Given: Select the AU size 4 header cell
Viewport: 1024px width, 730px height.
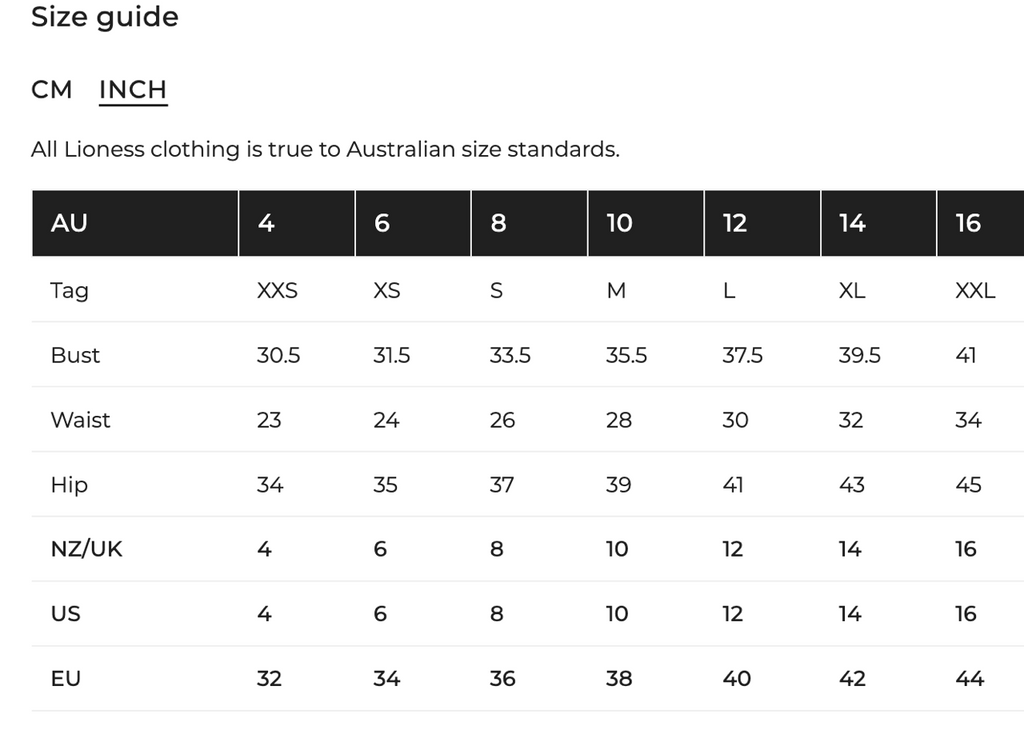Looking at the screenshot, I should (x=297, y=223).
